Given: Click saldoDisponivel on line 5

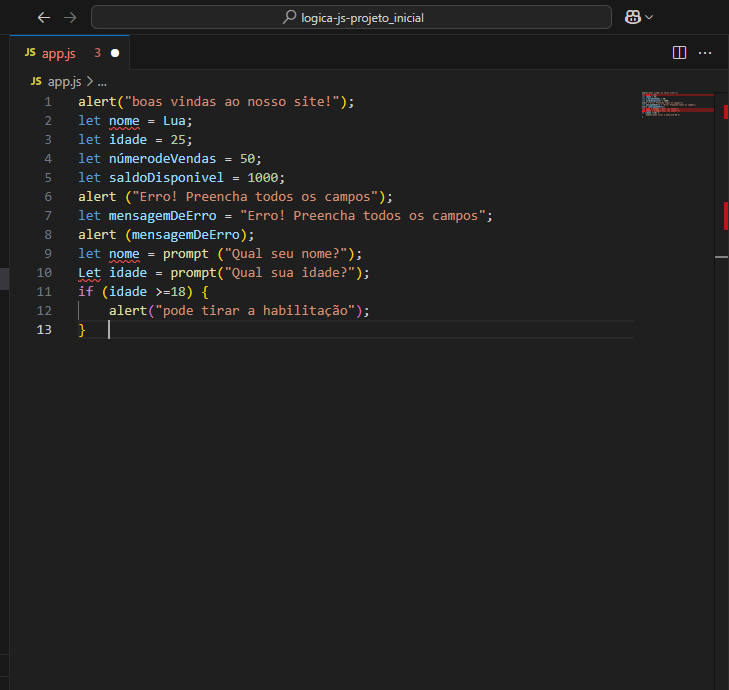Looking at the screenshot, I should (166, 178).
